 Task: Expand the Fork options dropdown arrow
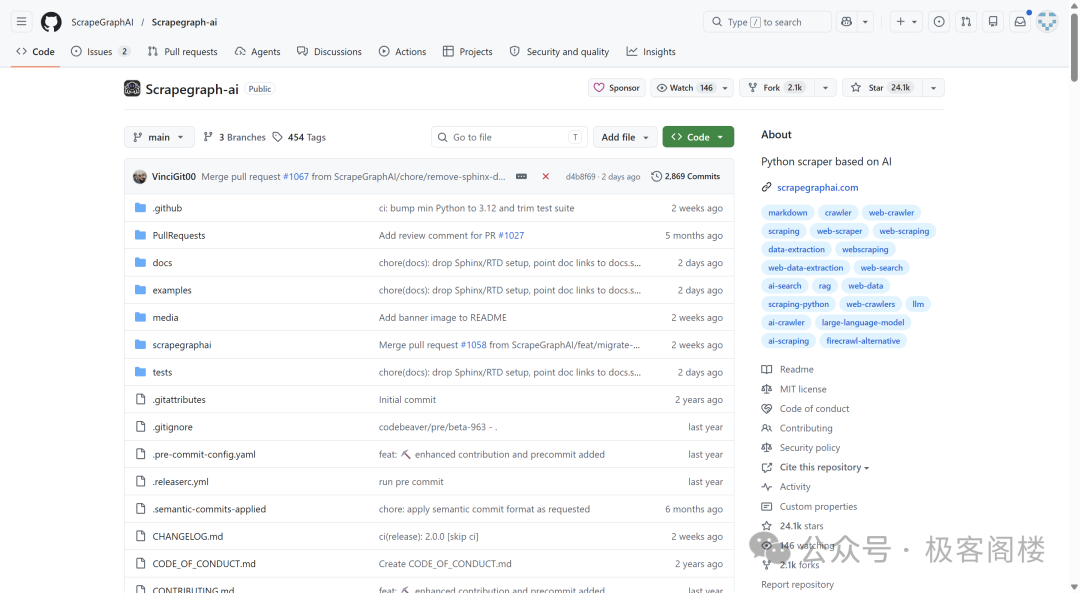[x=825, y=87]
